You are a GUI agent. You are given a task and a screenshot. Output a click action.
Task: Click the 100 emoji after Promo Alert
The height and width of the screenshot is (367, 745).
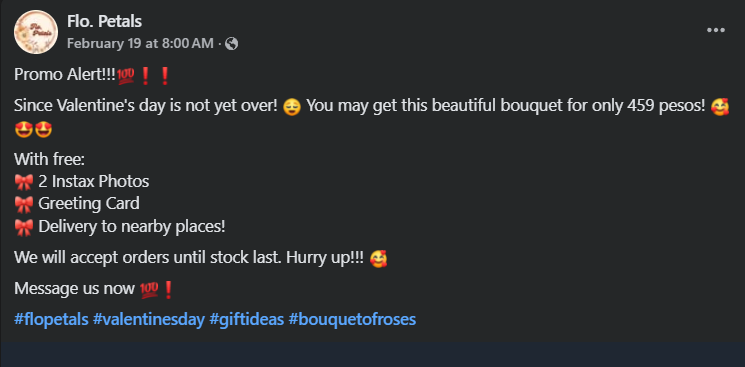tap(126, 75)
